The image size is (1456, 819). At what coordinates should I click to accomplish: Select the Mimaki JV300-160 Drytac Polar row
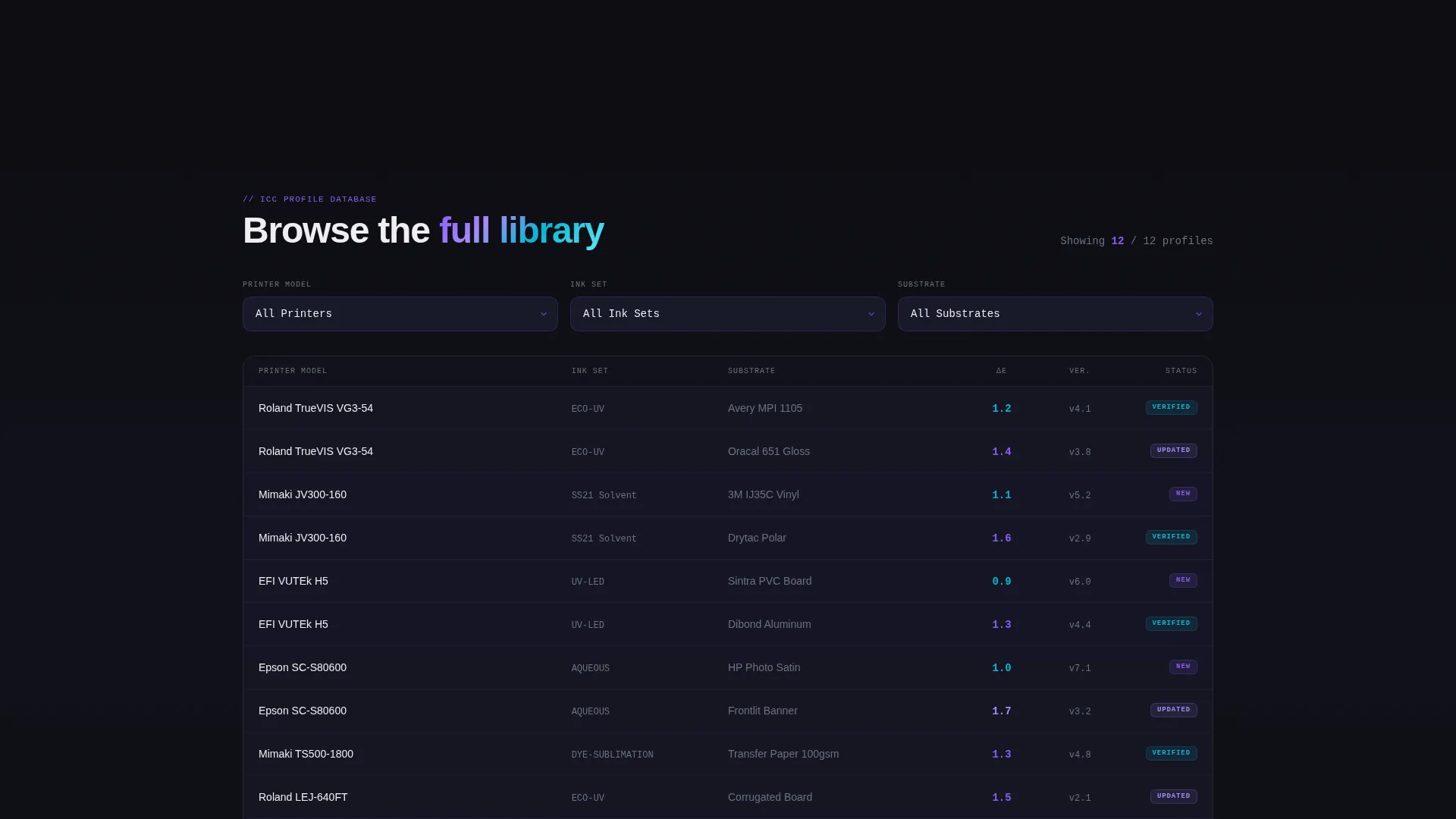727,538
